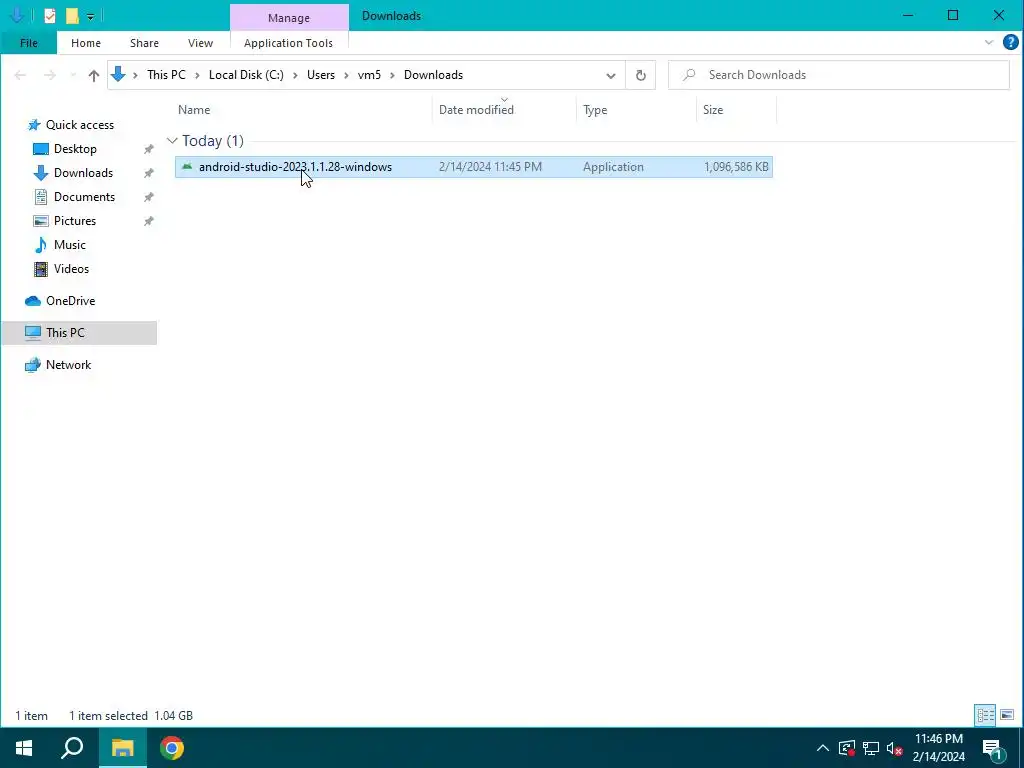Viewport: 1024px width, 768px height.
Task: Open Desktop in the navigation pane
Action: point(75,149)
